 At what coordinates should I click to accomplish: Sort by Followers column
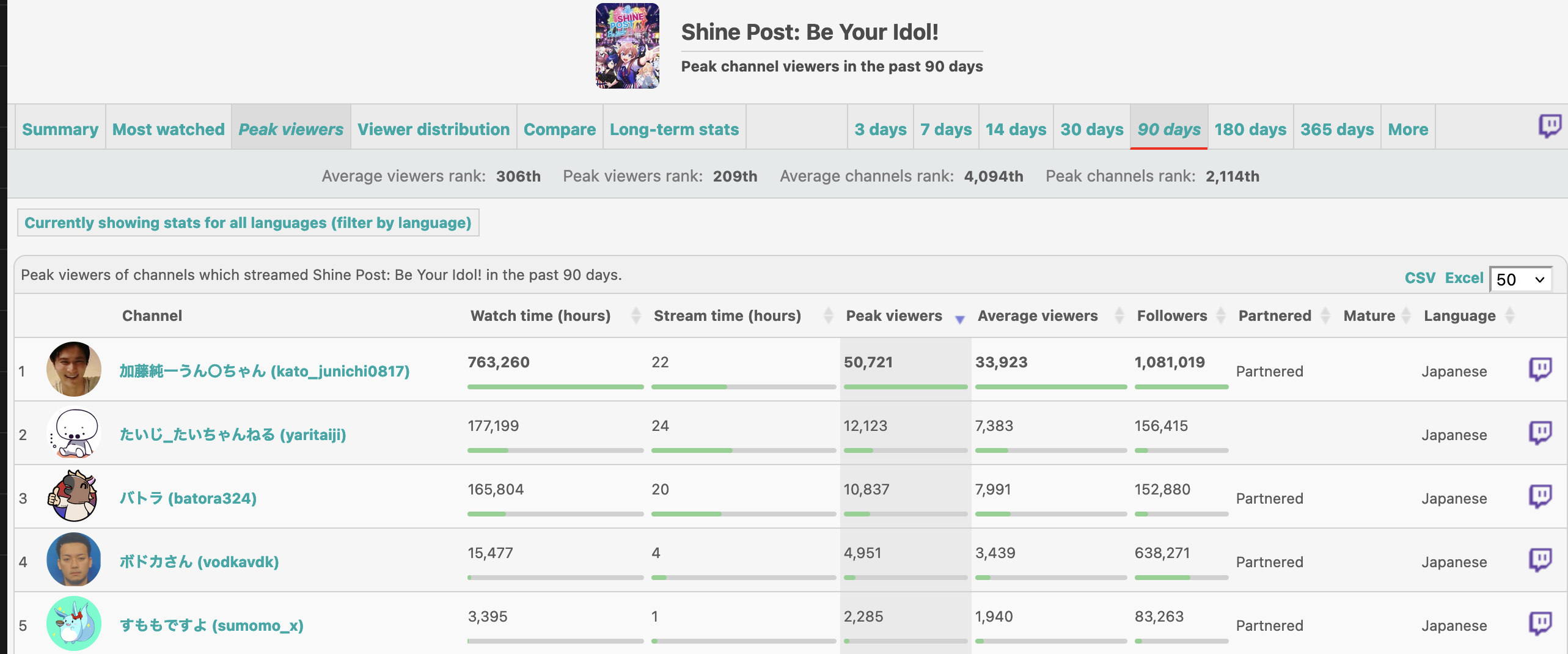(1181, 315)
